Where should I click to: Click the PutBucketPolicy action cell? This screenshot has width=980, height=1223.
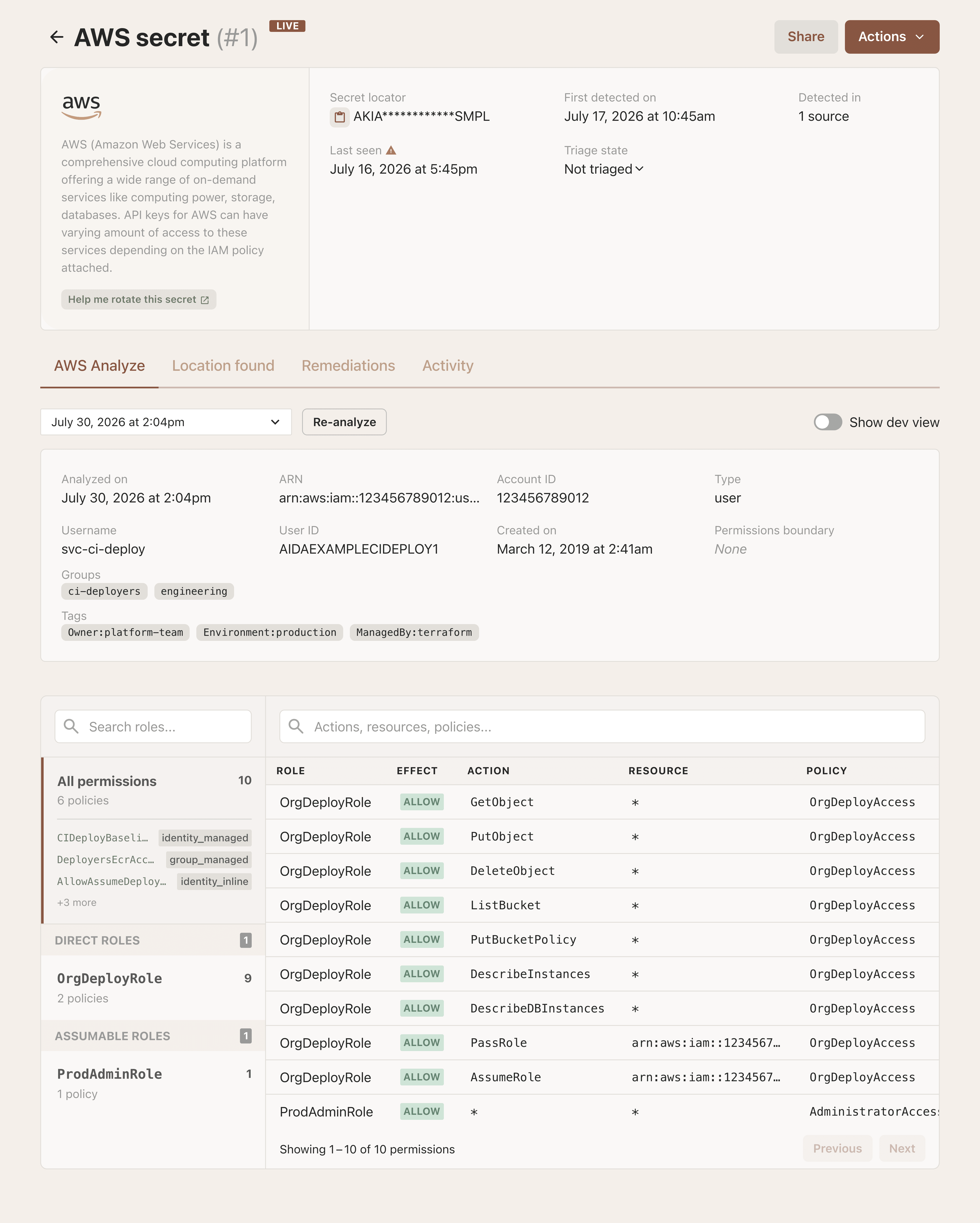pyautogui.click(x=523, y=940)
